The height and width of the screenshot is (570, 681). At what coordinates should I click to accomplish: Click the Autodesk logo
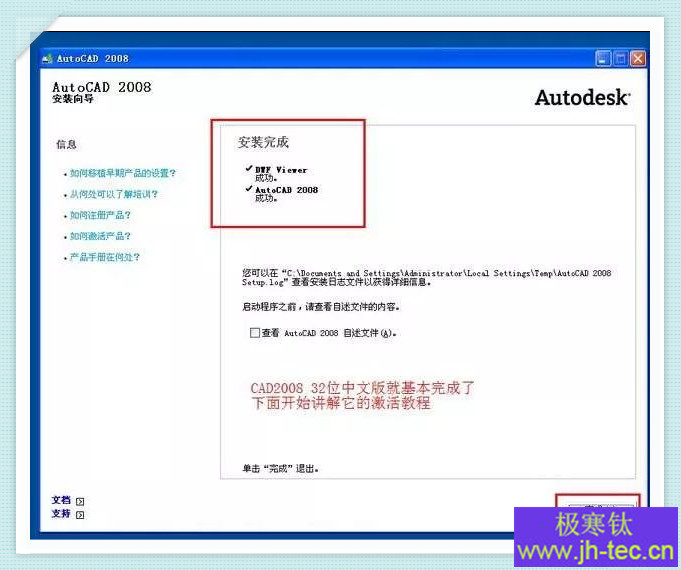tap(582, 97)
